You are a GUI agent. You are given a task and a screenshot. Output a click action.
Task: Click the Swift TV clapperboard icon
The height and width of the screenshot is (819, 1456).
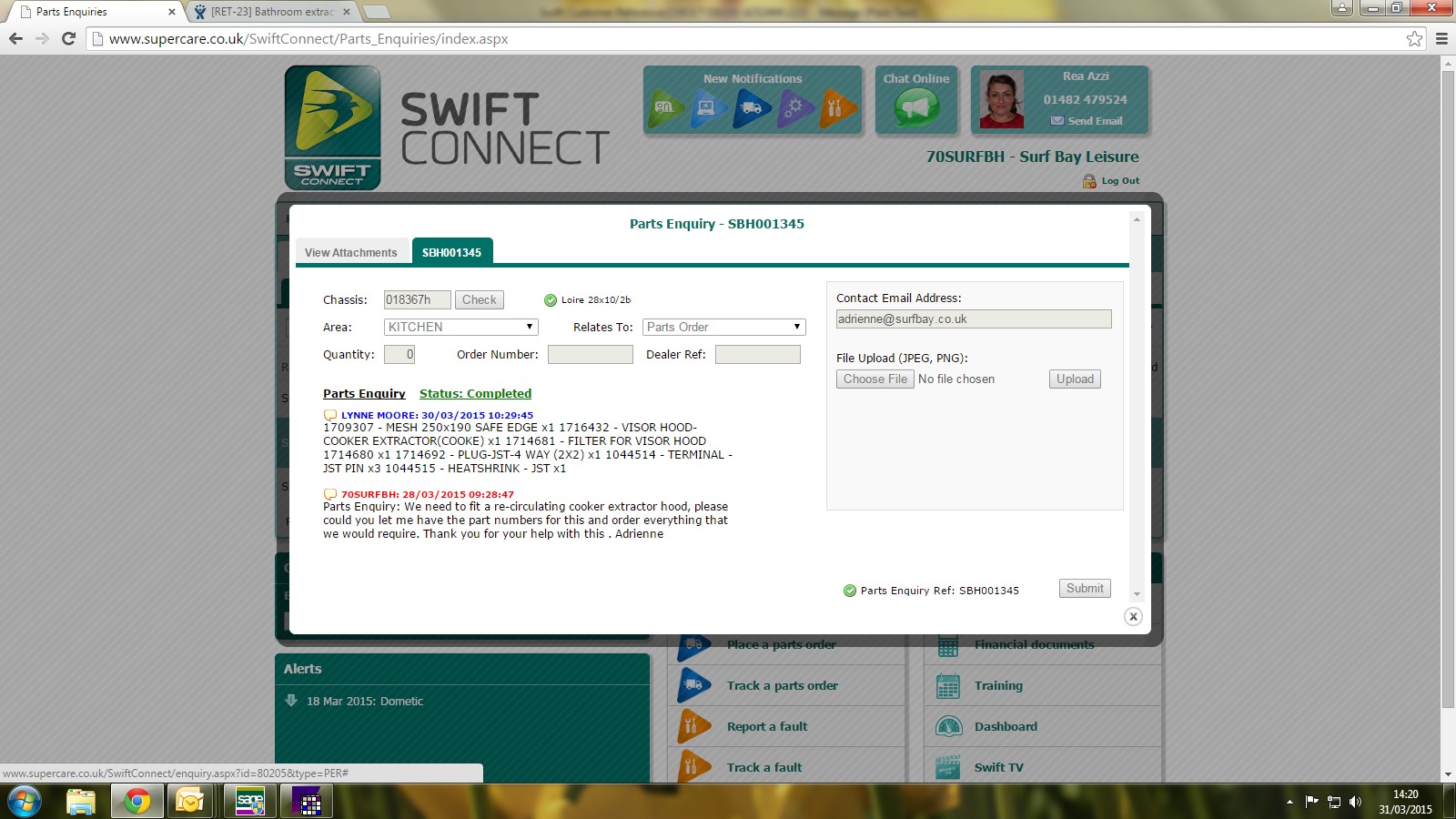coord(948,767)
